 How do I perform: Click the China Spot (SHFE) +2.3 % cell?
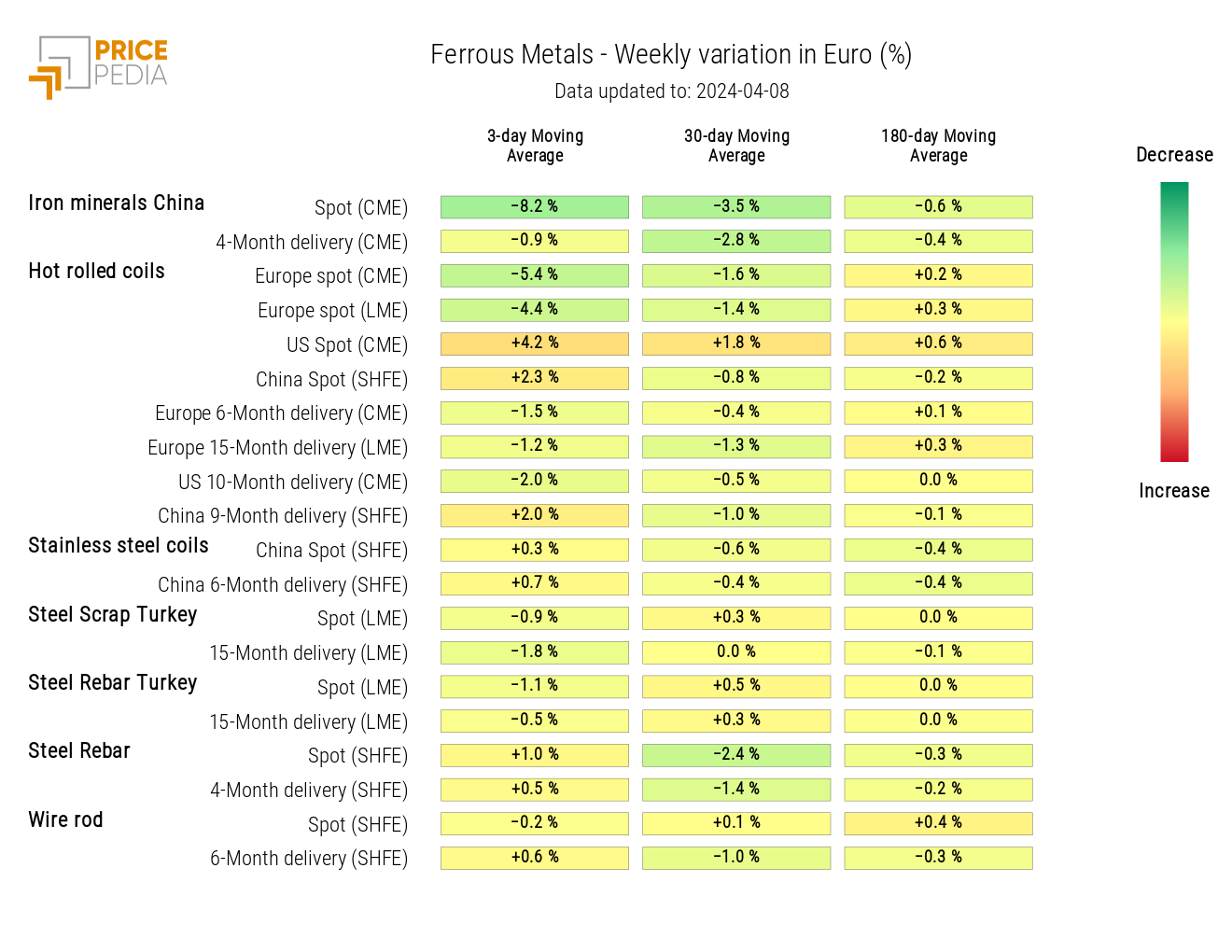[535, 378]
